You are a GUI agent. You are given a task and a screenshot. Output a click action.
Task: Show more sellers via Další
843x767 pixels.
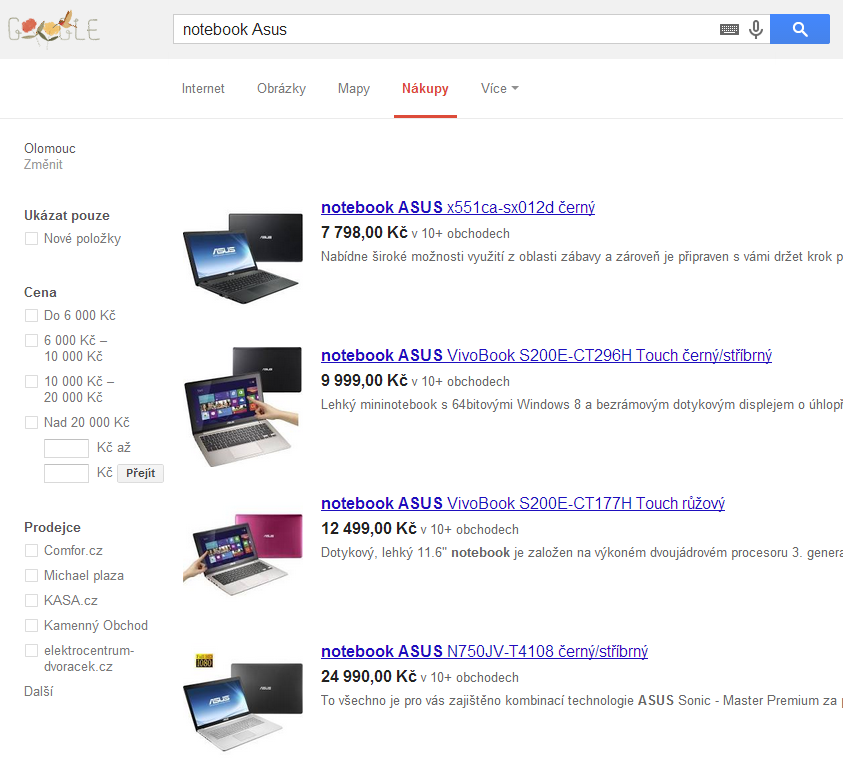(39, 691)
